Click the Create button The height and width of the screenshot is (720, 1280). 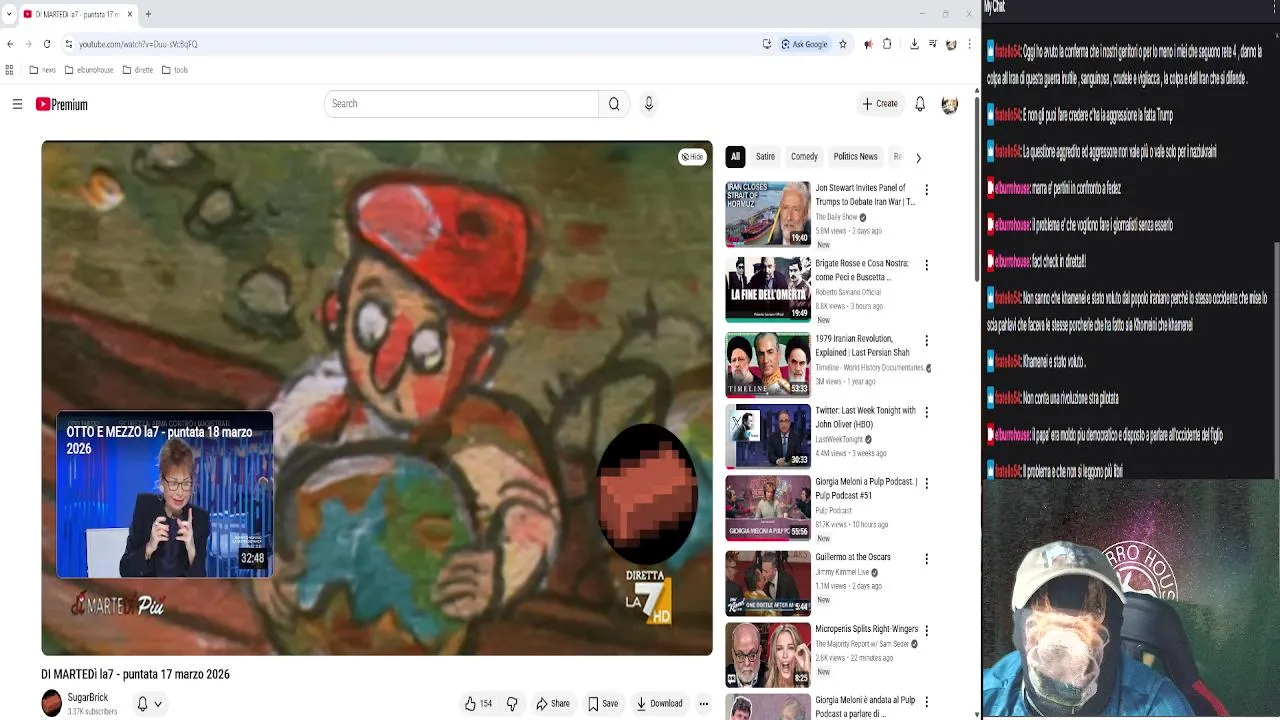pyautogui.click(x=880, y=104)
